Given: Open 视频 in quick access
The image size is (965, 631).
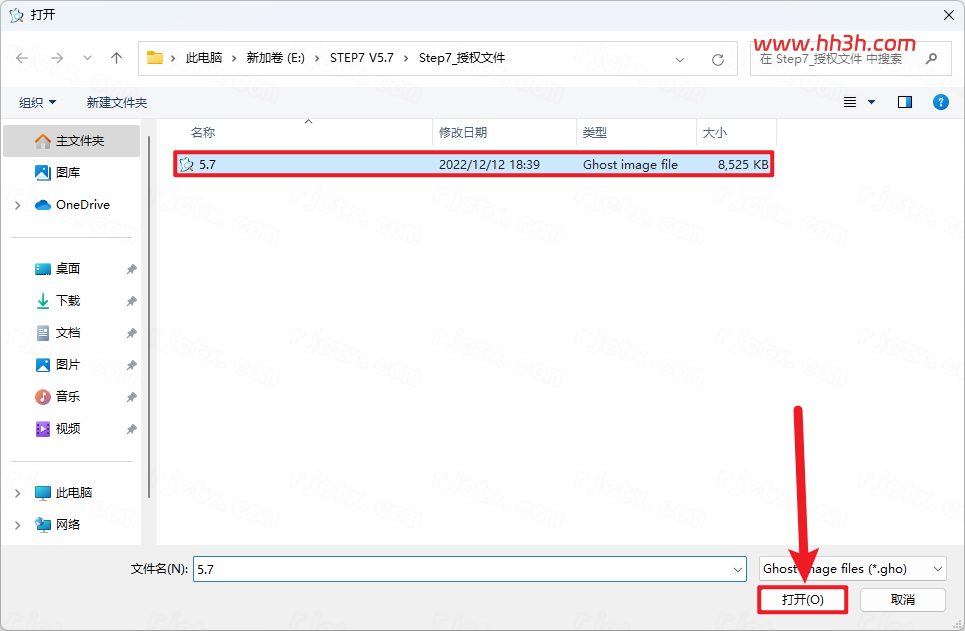Looking at the screenshot, I should [x=68, y=429].
